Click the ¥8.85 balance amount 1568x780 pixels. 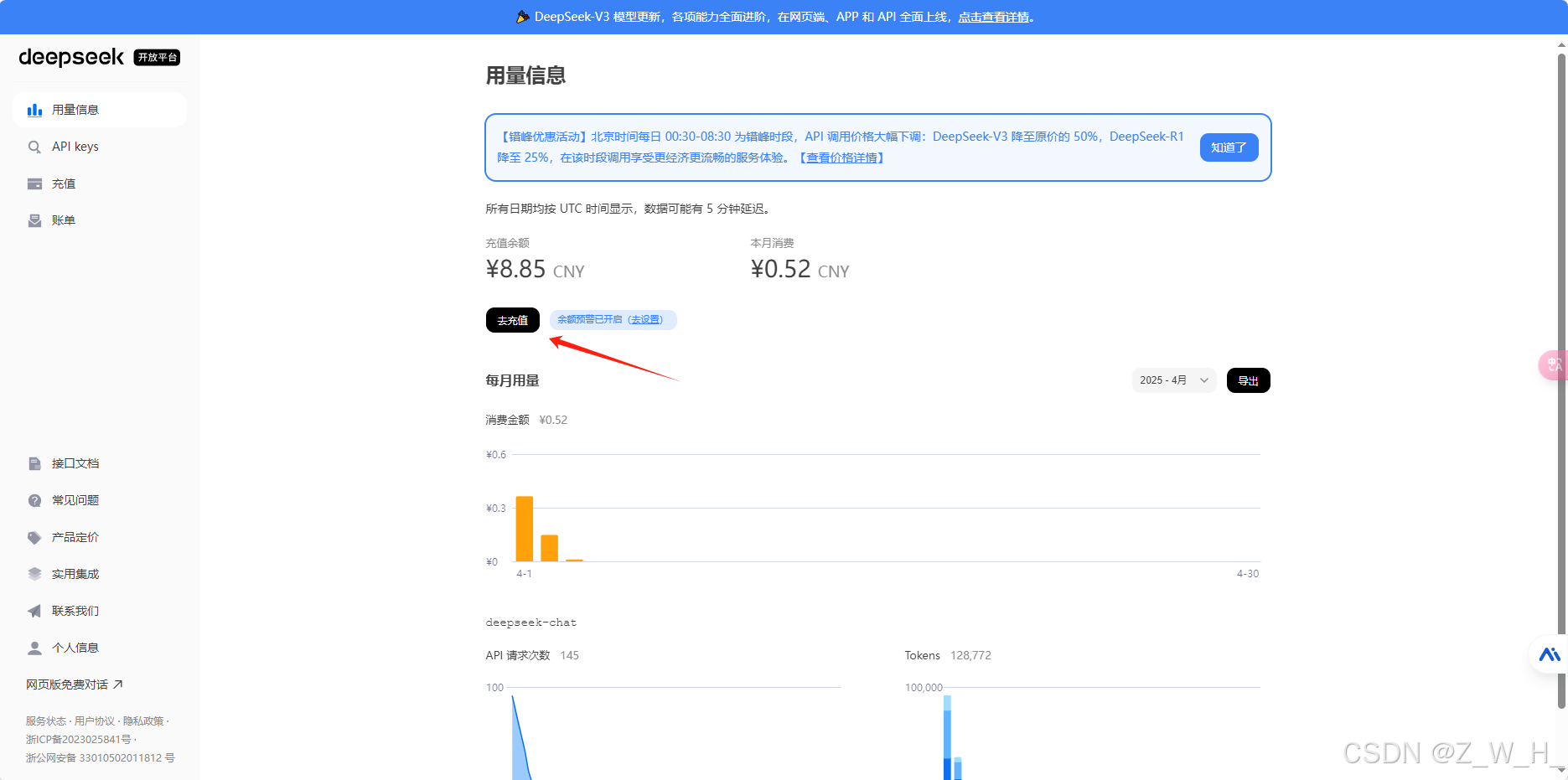(516, 269)
